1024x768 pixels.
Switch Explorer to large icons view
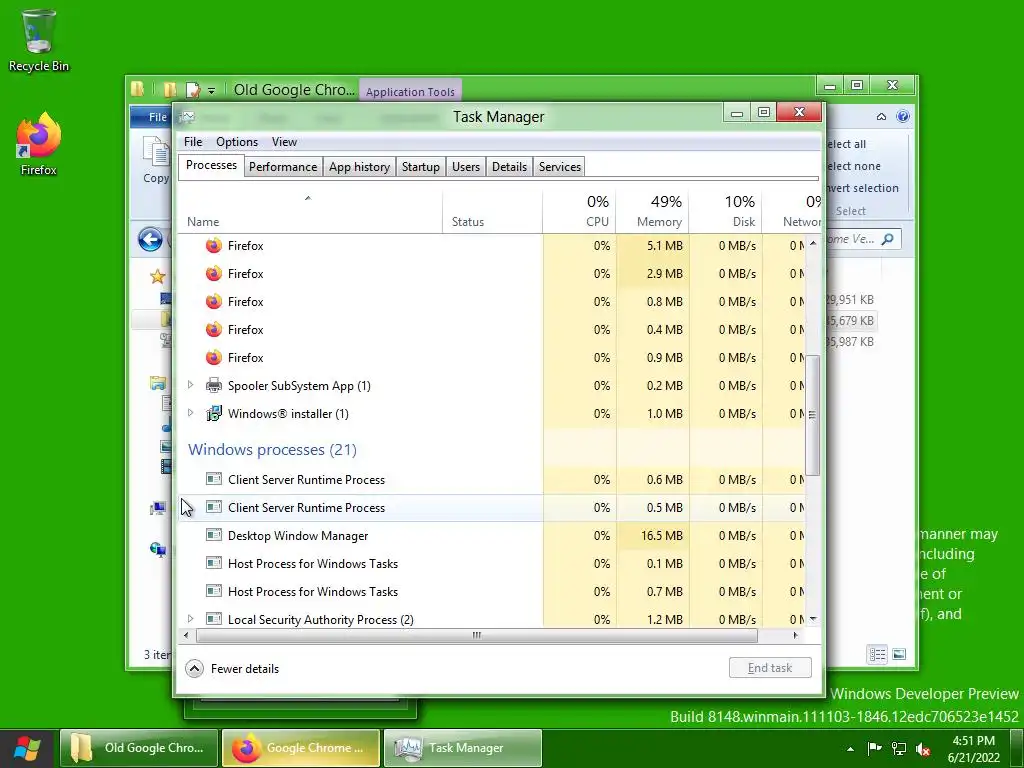coord(899,654)
